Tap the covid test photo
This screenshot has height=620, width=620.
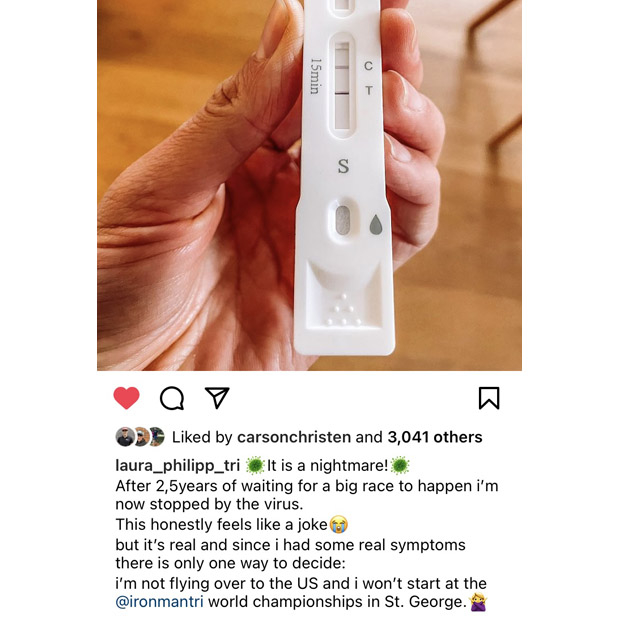click(x=309, y=185)
